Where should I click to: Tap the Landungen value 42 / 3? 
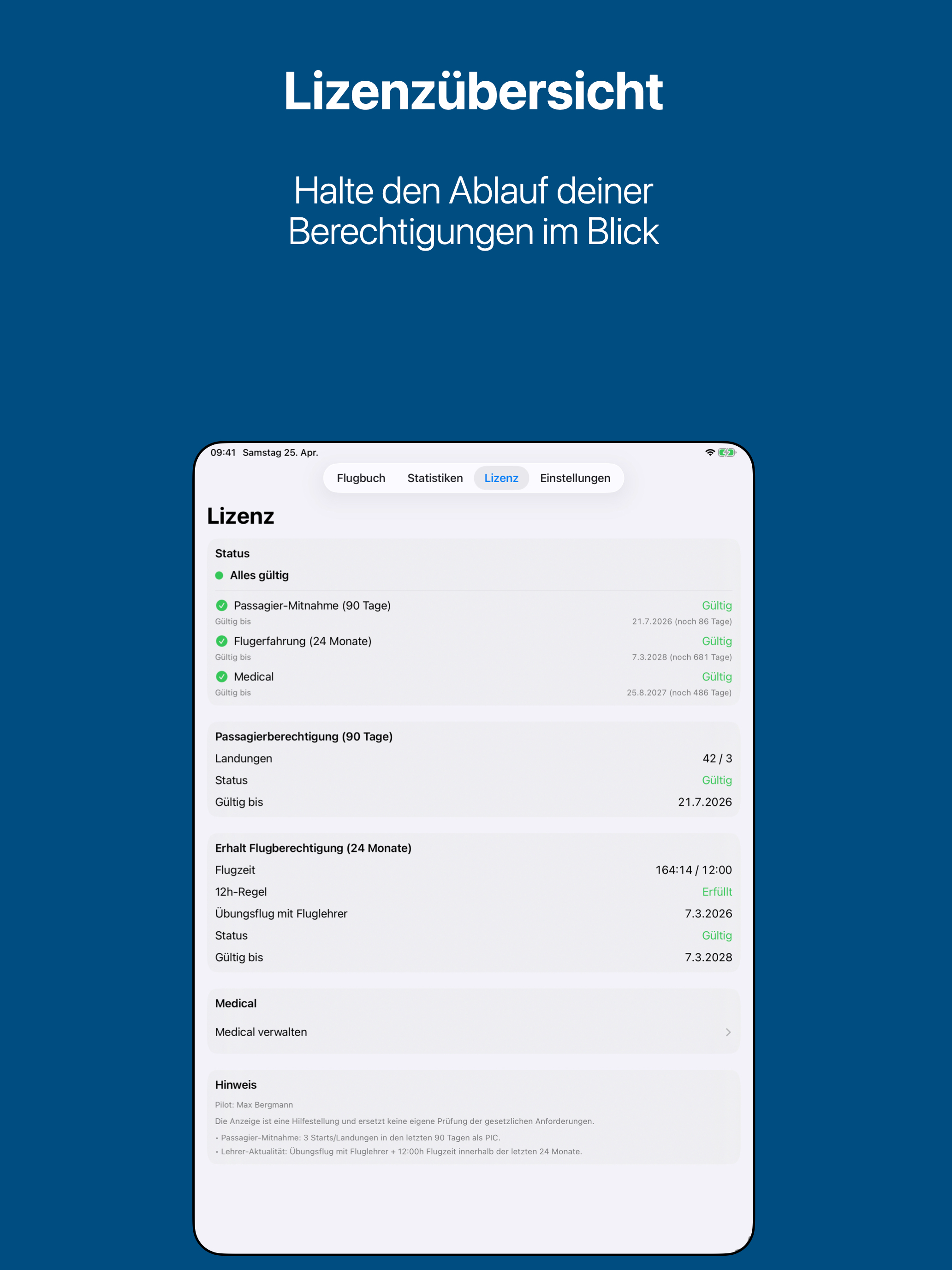pyautogui.click(x=717, y=758)
